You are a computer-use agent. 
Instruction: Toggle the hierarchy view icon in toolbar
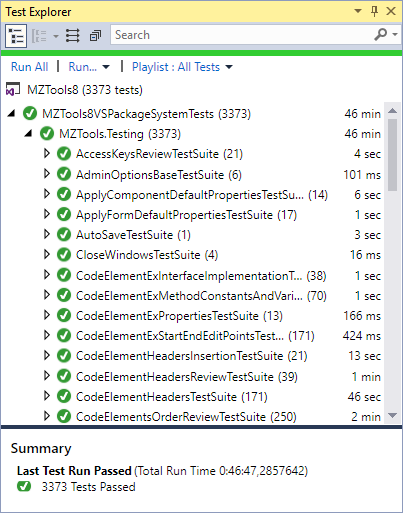[16, 36]
